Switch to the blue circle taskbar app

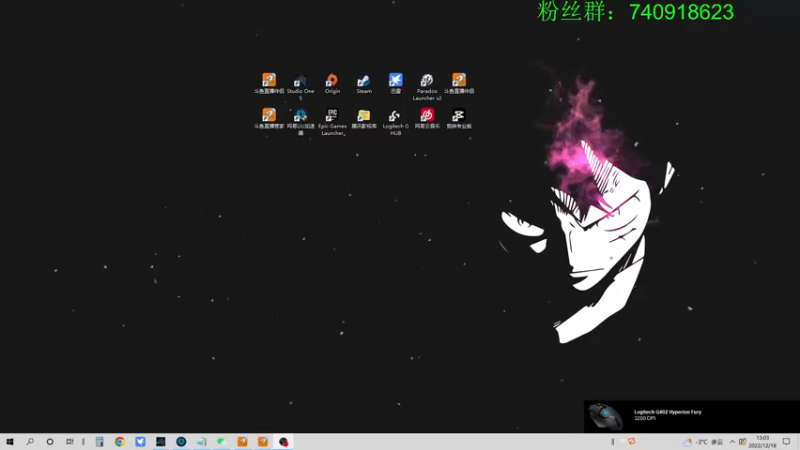point(181,442)
